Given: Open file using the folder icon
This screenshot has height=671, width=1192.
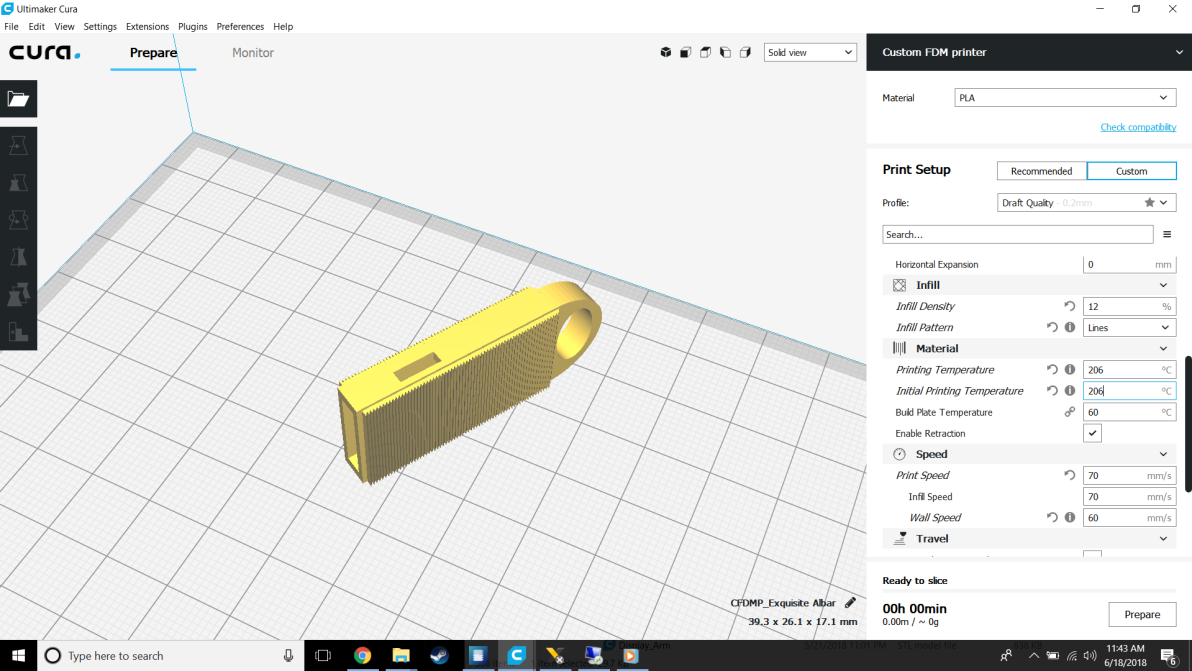Looking at the screenshot, I should [18, 99].
